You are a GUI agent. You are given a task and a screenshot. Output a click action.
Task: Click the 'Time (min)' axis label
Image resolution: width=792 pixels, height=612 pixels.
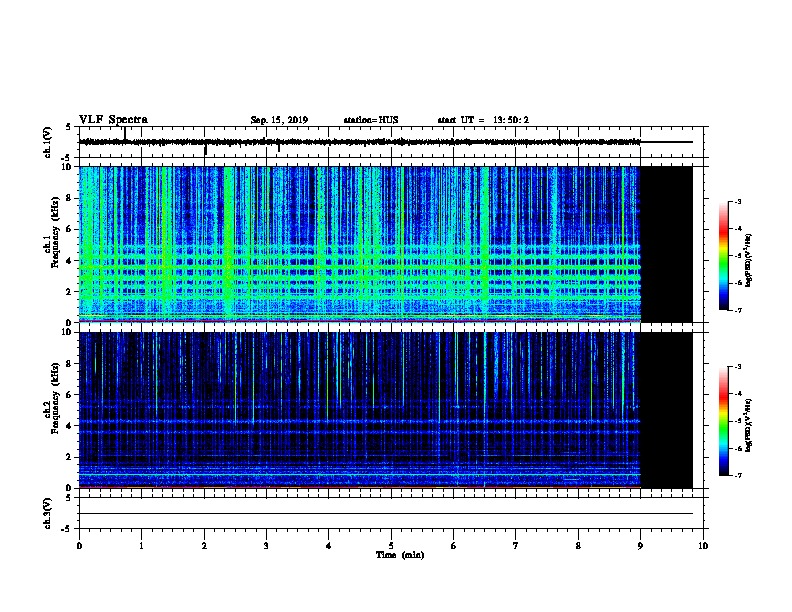click(x=400, y=555)
